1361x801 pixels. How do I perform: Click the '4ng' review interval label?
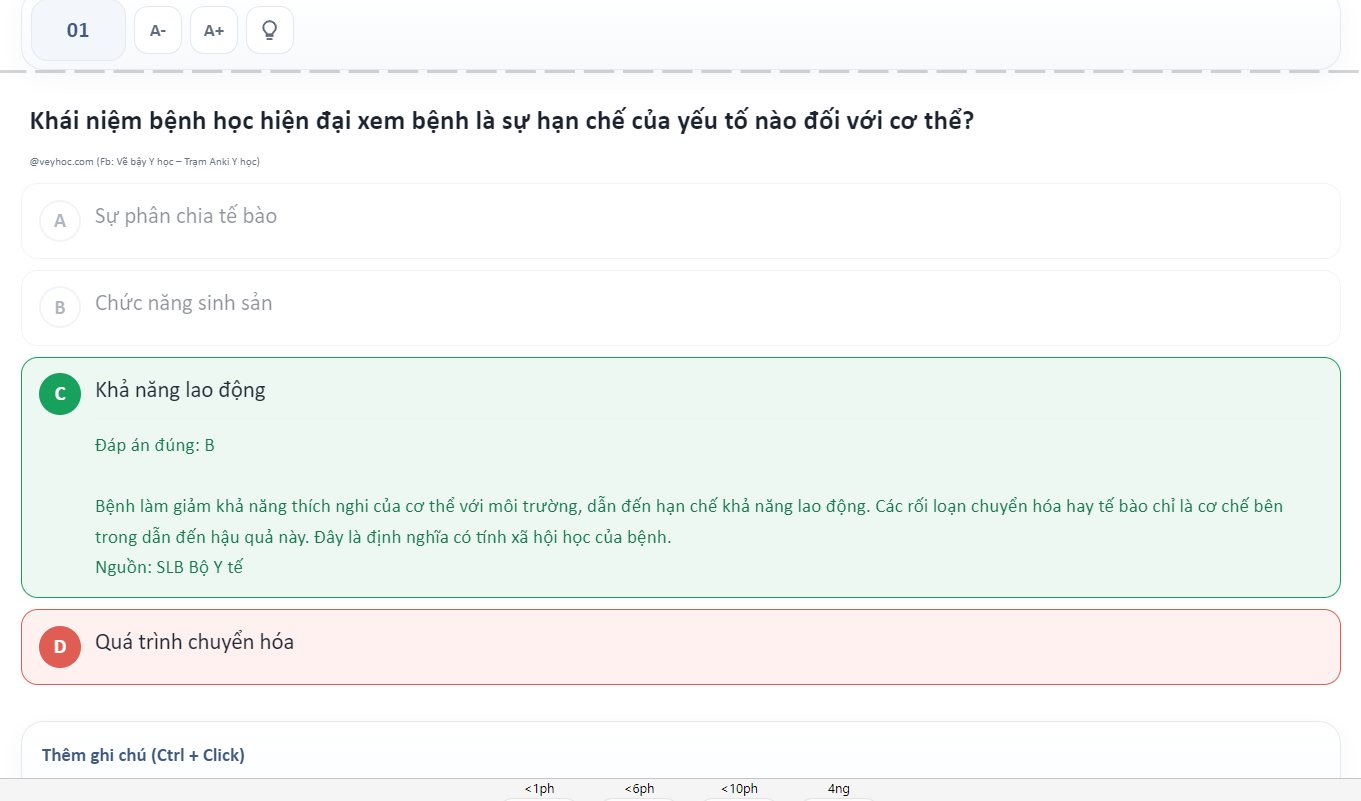[839, 789]
